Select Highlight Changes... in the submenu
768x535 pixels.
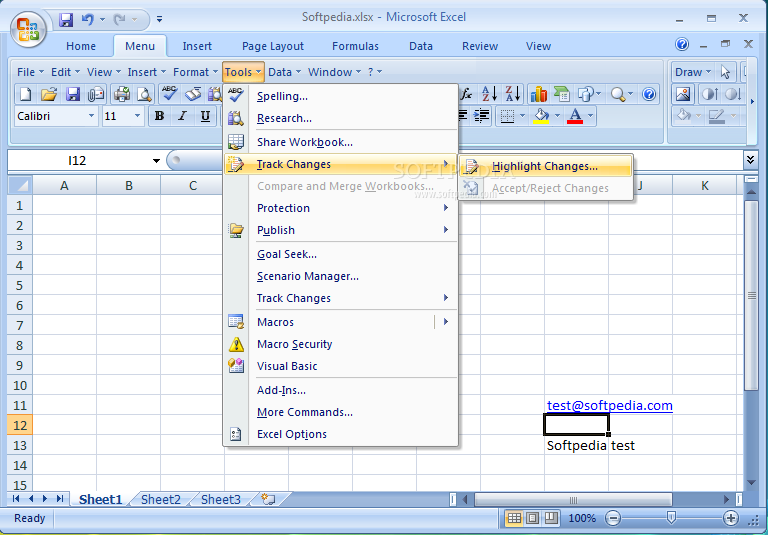pos(545,166)
